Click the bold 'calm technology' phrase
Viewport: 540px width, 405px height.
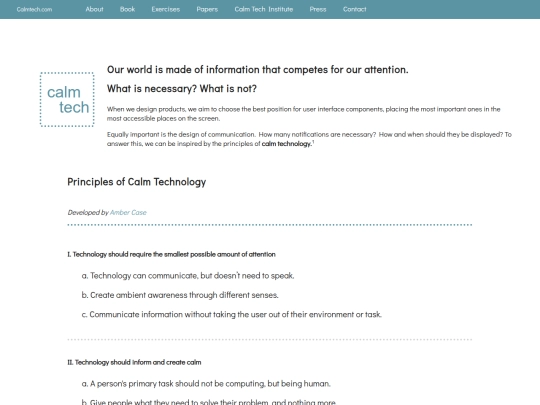(287, 144)
